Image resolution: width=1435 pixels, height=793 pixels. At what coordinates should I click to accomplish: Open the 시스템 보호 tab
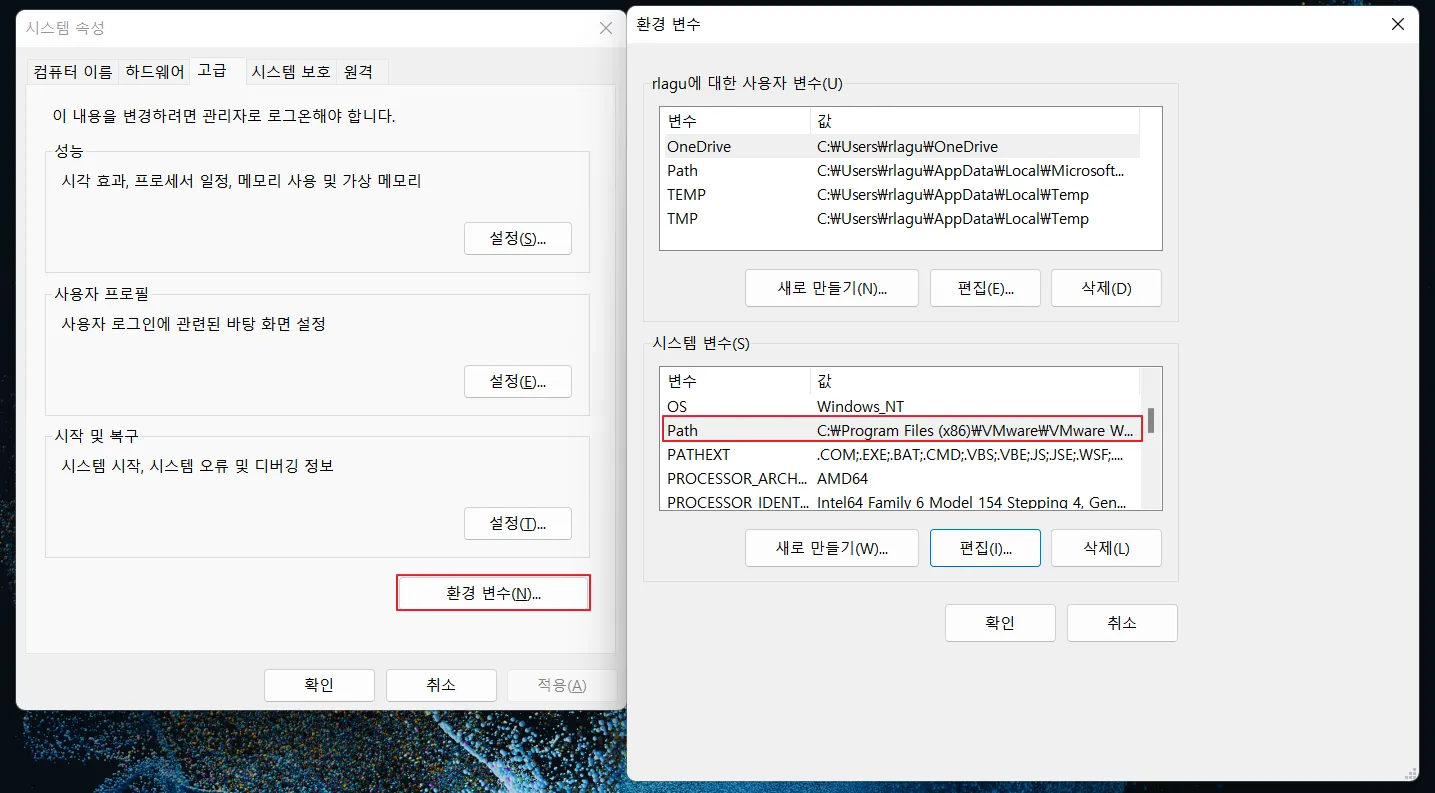click(291, 72)
